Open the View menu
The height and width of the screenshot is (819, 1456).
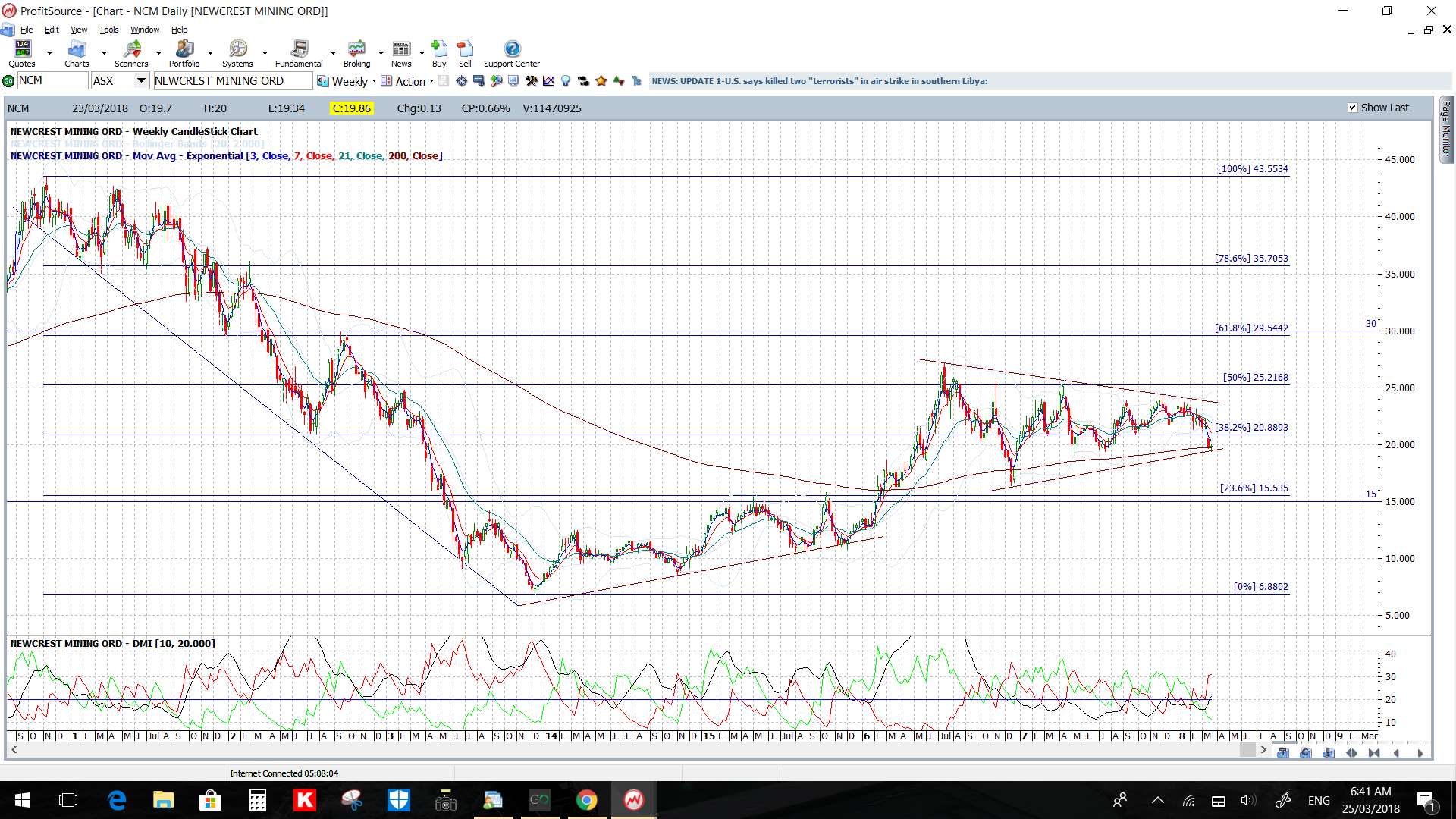79,30
